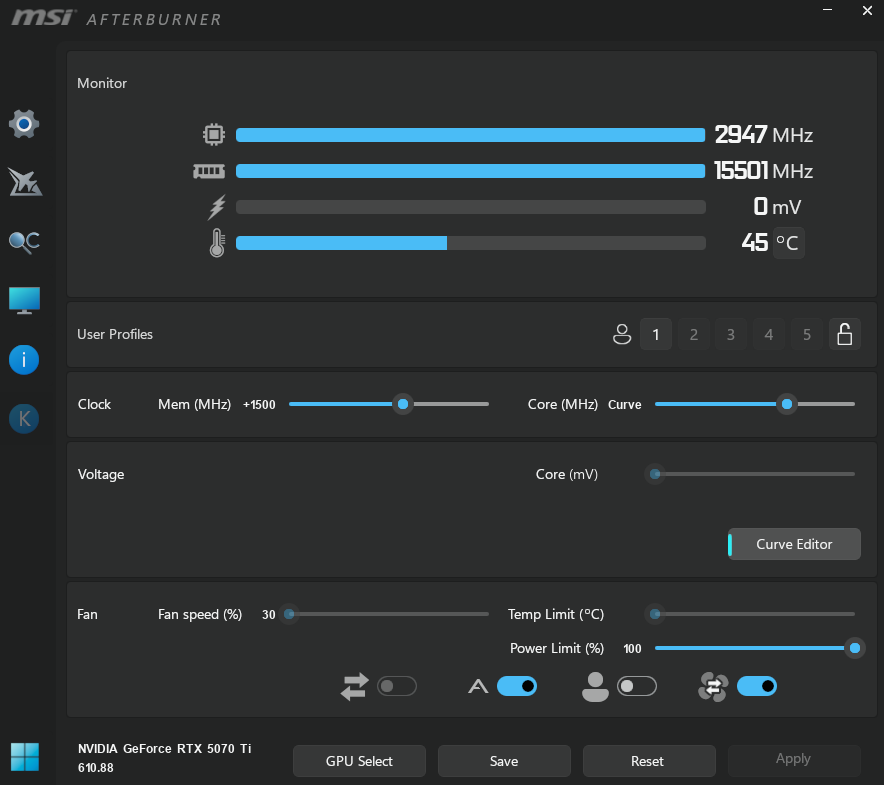Select user profile 5
The width and height of the screenshot is (884, 785).
coord(807,334)
